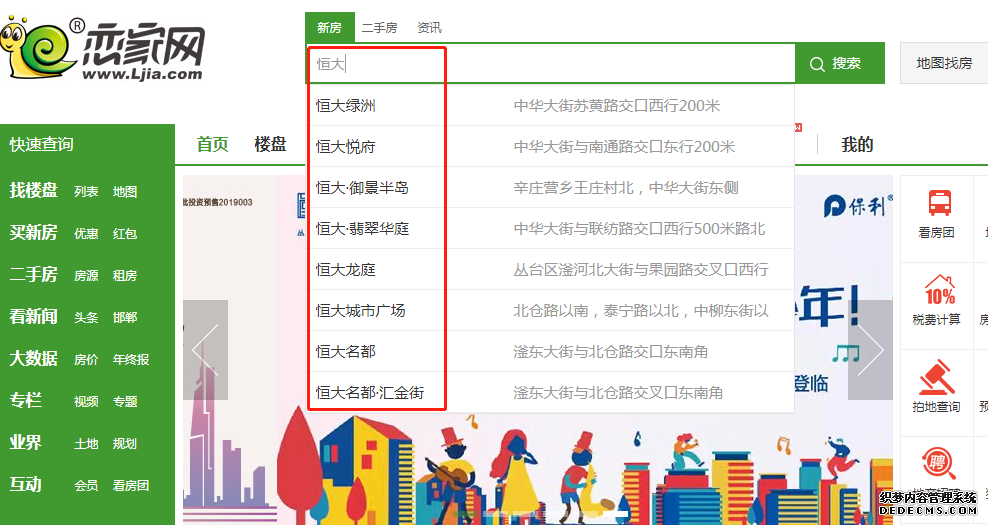
Task: Open 列表 next to 找楼盘
Action: (86, 192)
